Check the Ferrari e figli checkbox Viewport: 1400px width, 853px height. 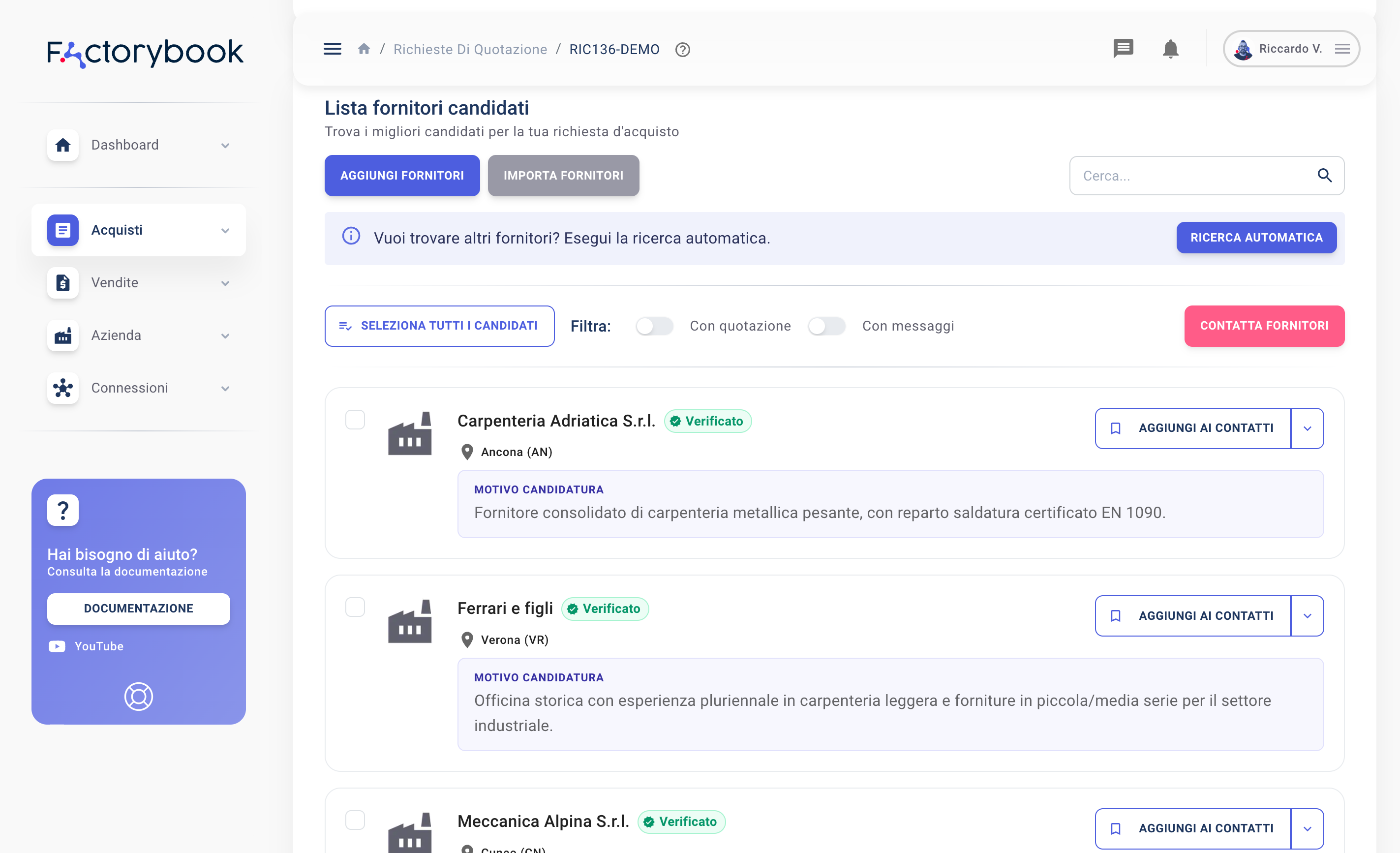click(355, 608)
